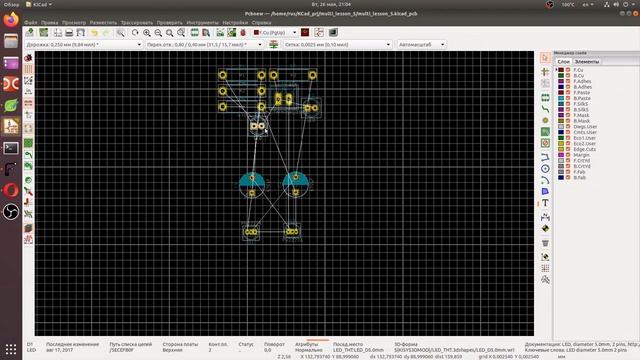Click the redraw view icon

click(135, 33)
